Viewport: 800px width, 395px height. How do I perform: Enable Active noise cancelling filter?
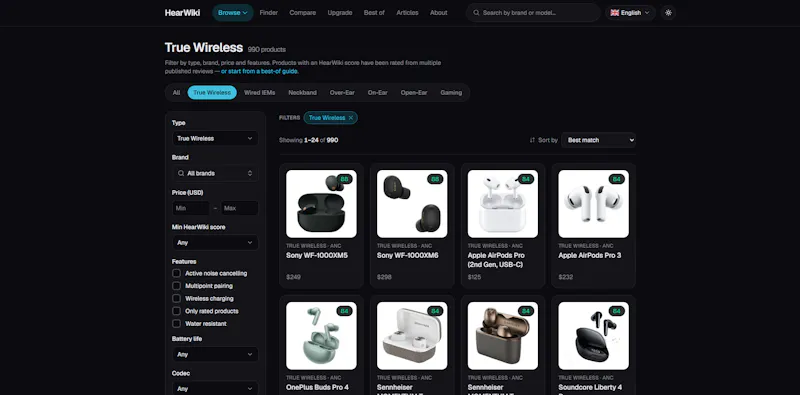click(x=177, y=274)
